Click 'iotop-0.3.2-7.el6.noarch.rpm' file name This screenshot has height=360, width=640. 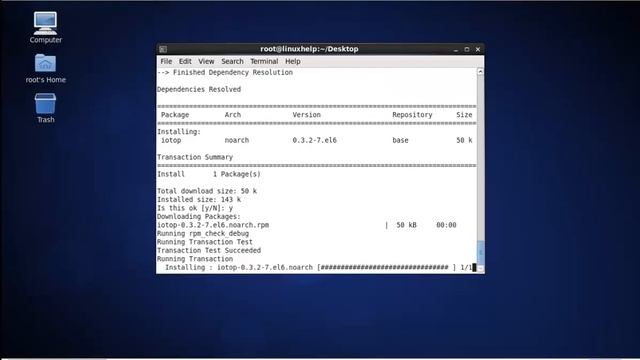pos(213,225)
